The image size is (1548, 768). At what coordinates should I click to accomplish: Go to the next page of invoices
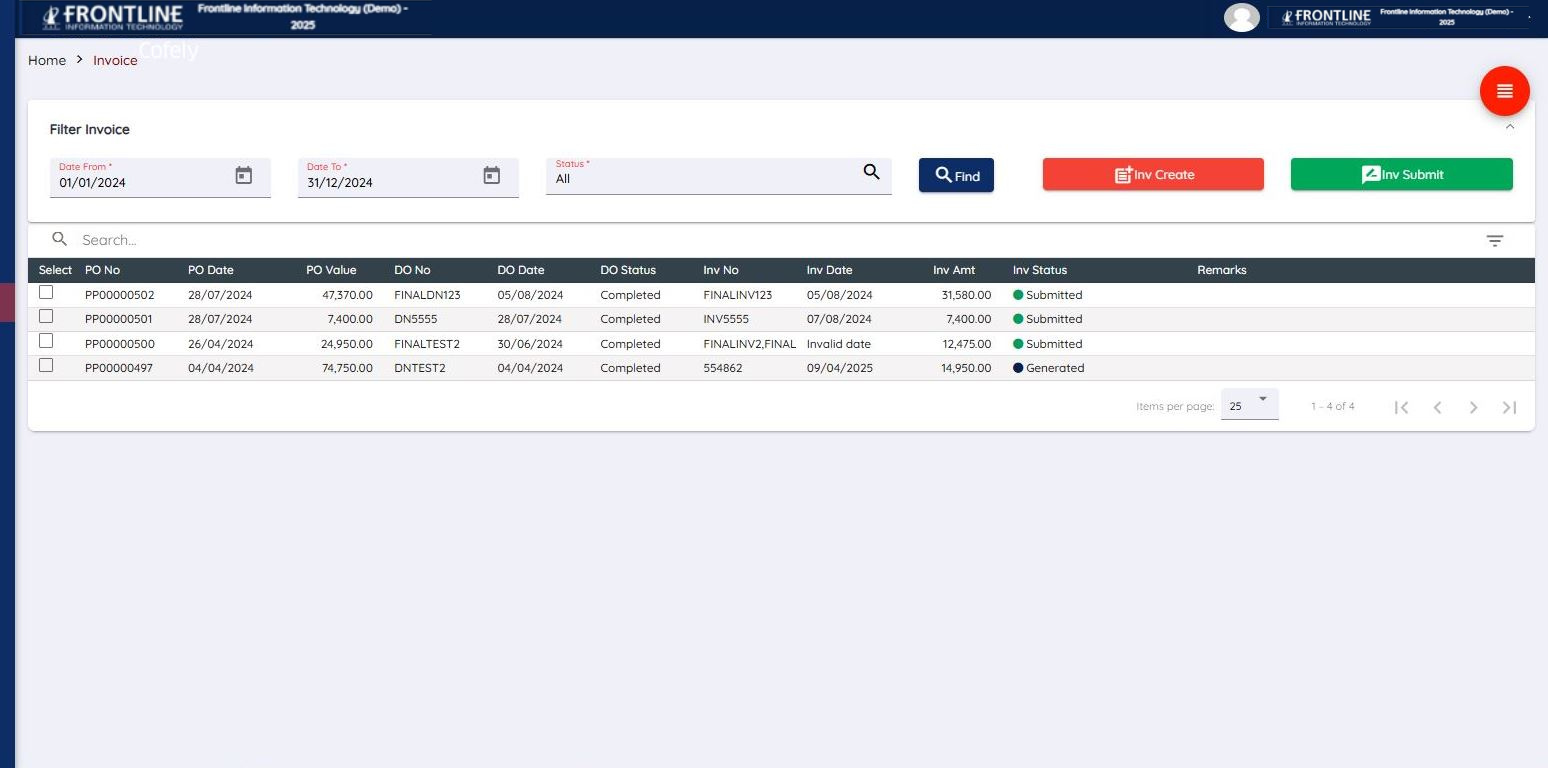(x=1473, y=407)
